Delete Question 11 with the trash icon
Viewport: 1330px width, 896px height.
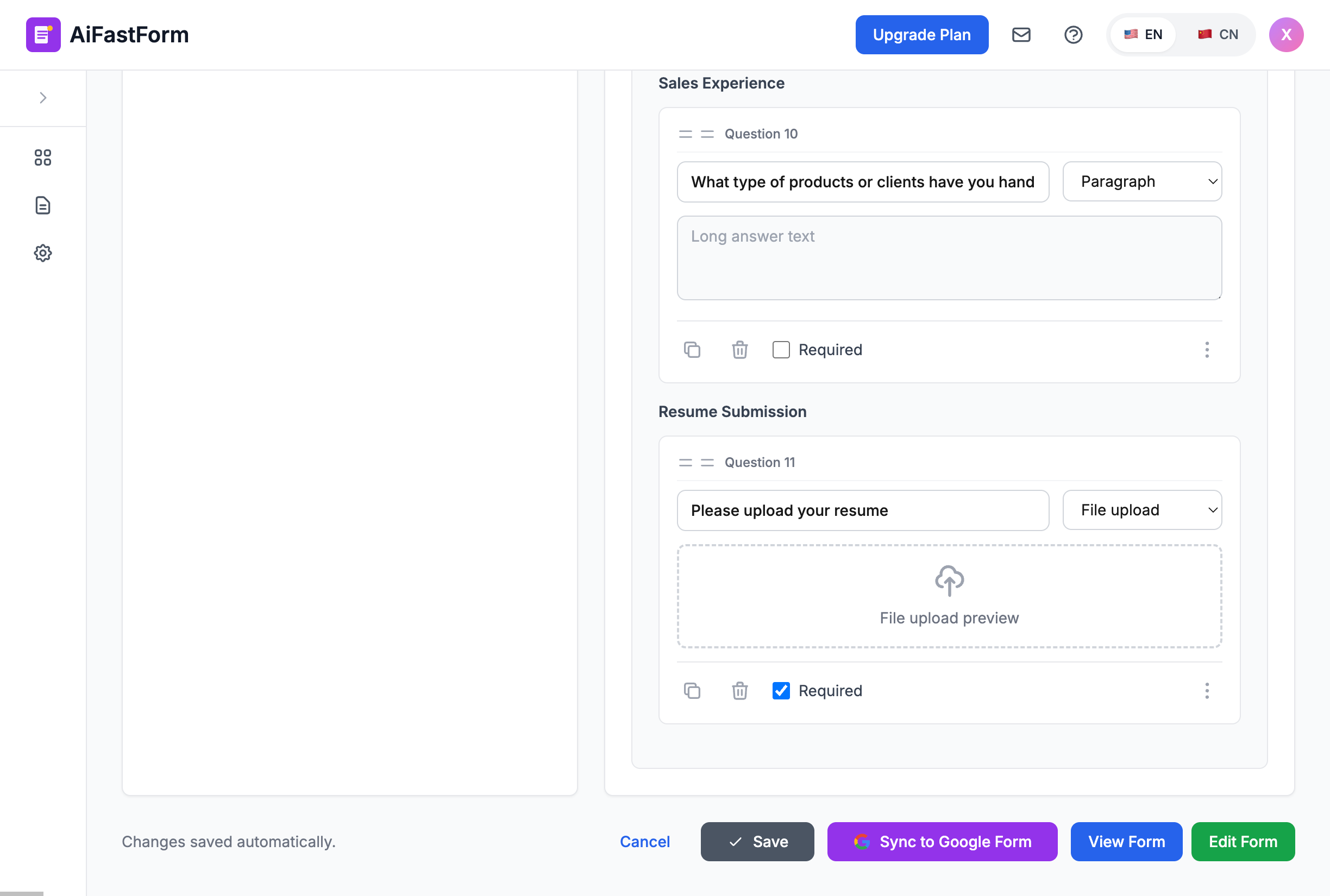tap(739, 690)
